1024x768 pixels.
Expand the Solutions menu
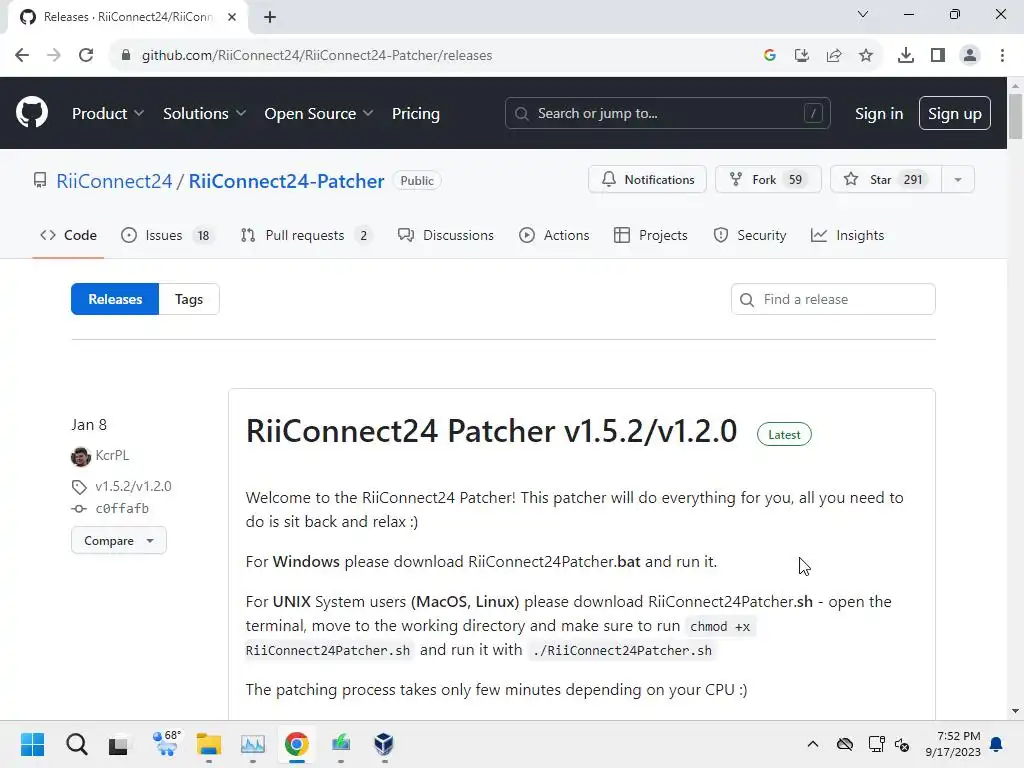[x=204, y=114]
